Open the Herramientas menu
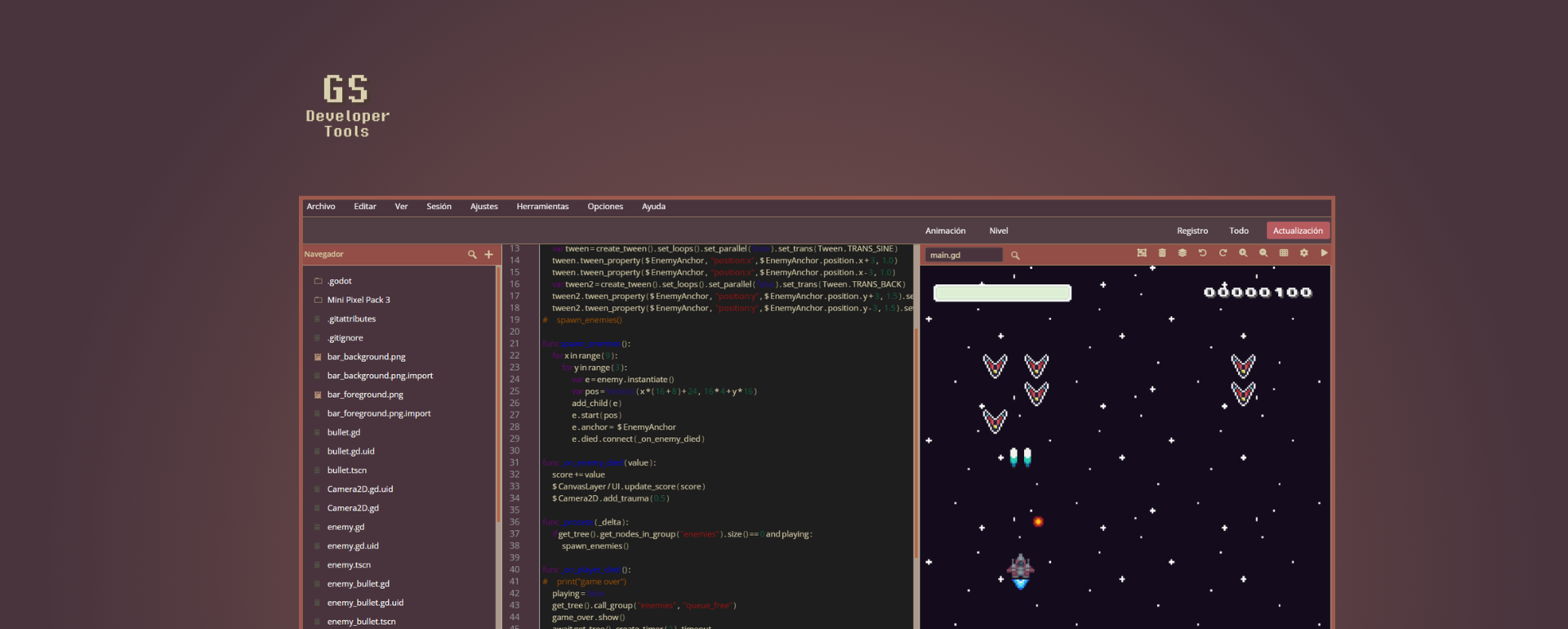 click(x=542, y=207)
